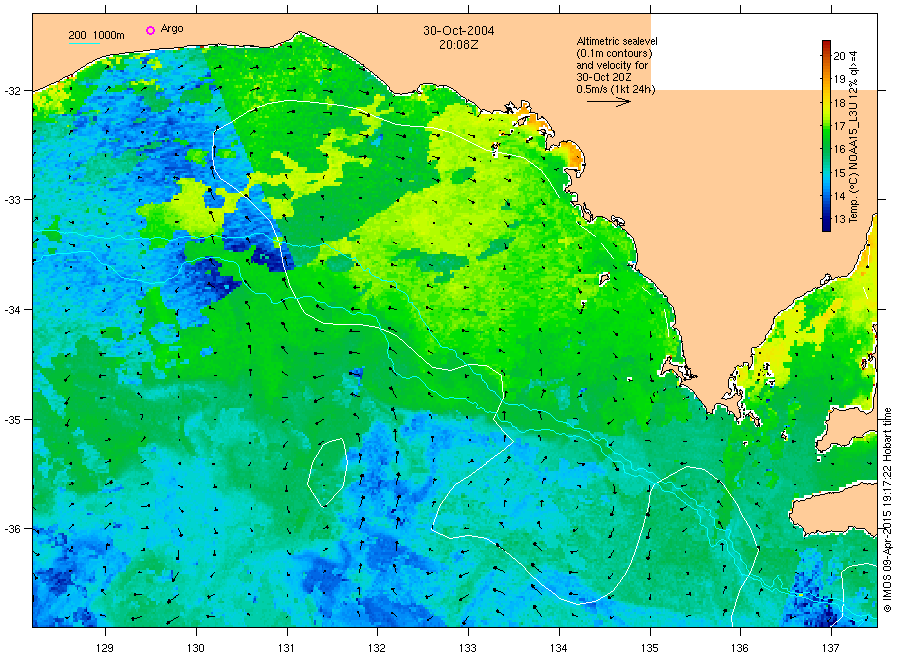Screen dimensions: 900x660
Task: Click the latitude axis label '-33'
Action: 12,200
